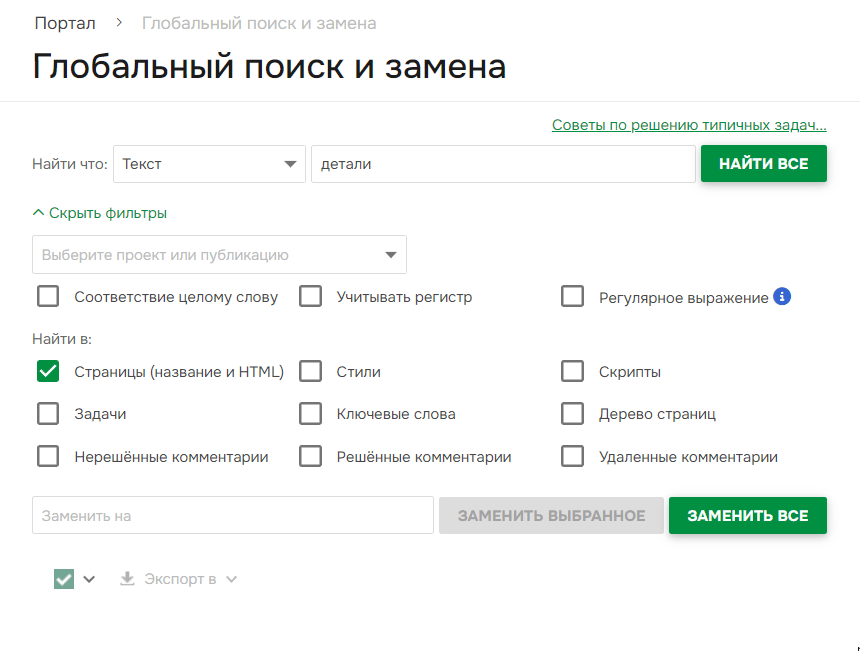Enable search in Дерево страниц

click(x=572, y=413)
